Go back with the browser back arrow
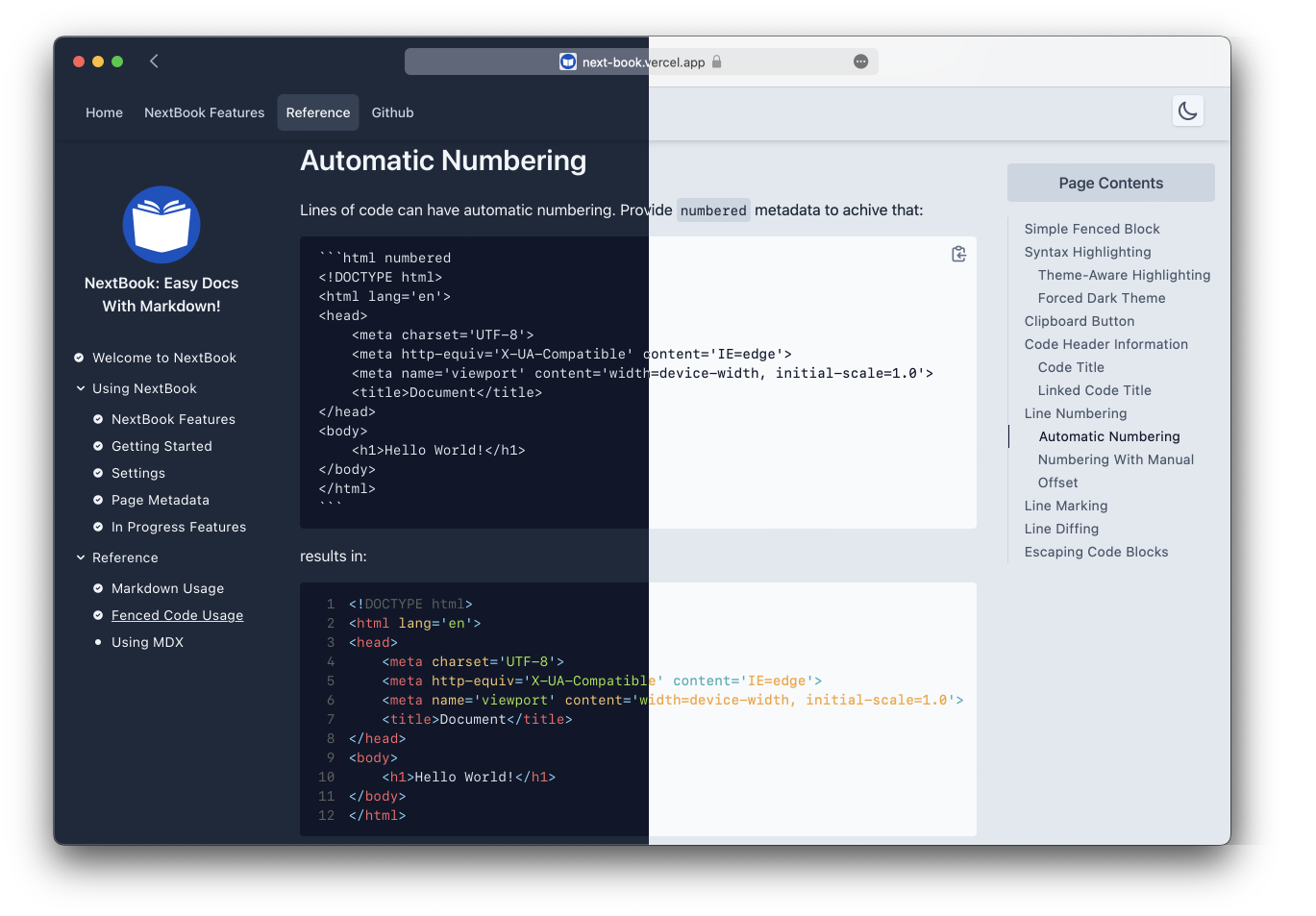1316x916 pixels. [x=154, y=62]
